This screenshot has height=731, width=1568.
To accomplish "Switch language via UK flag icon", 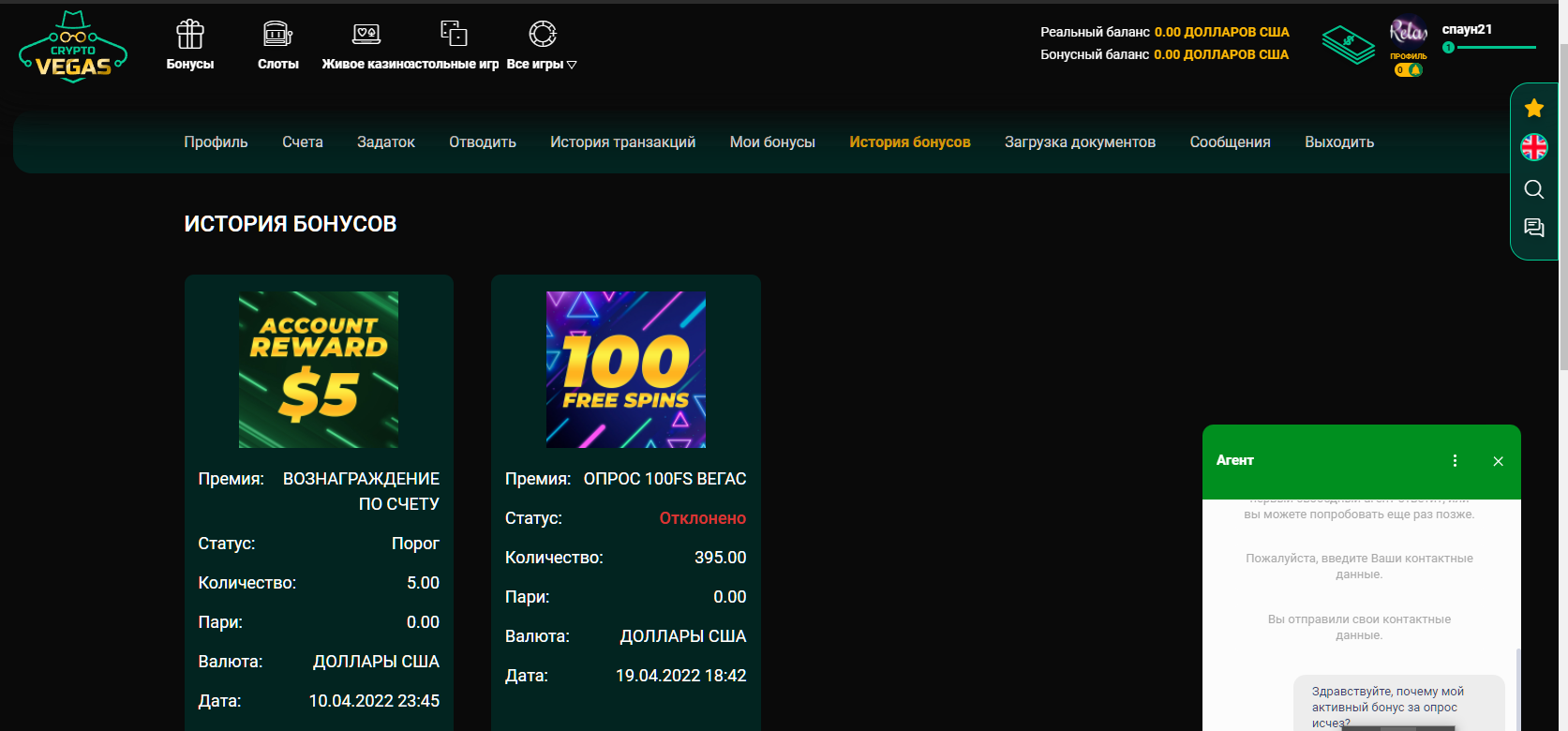I will [1534, 147].
